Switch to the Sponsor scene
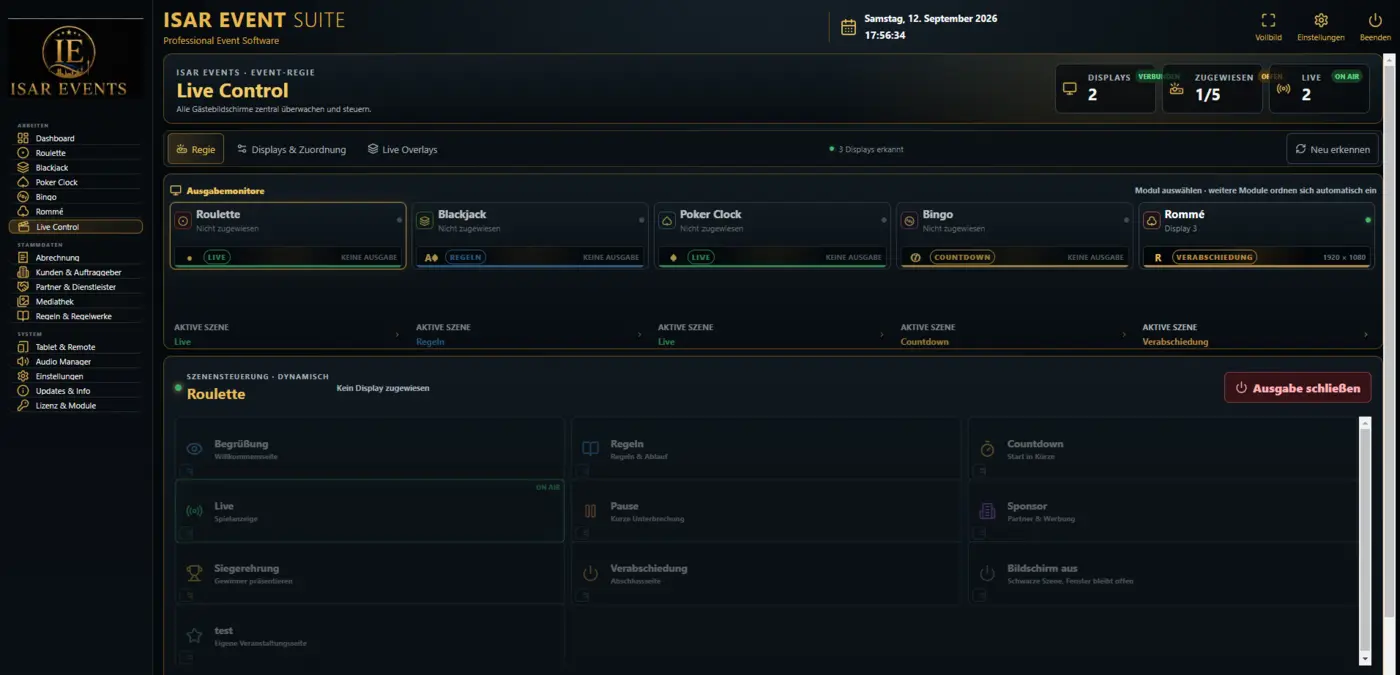The width and height of the screenshot is (1400, 675). pos(1162,511)
